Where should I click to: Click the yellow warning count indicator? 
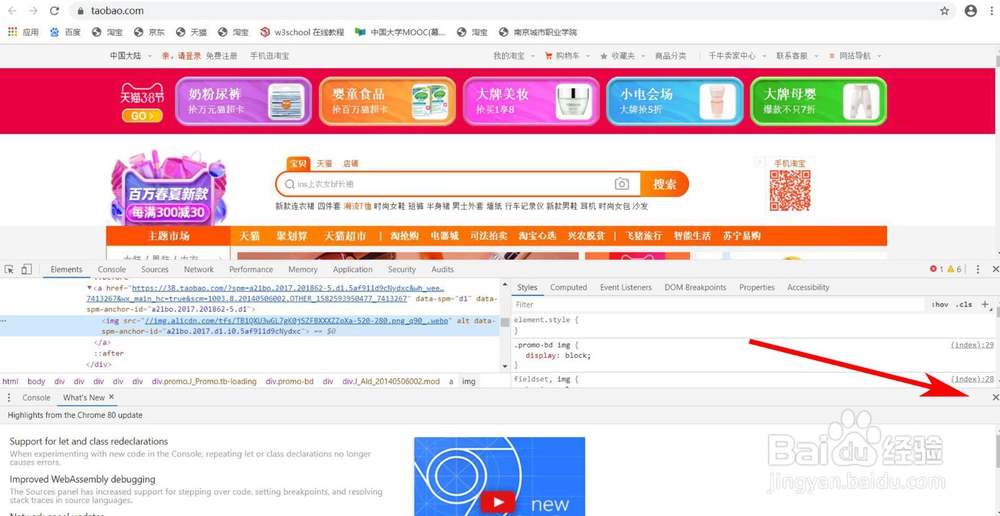(x=954, y=269)
